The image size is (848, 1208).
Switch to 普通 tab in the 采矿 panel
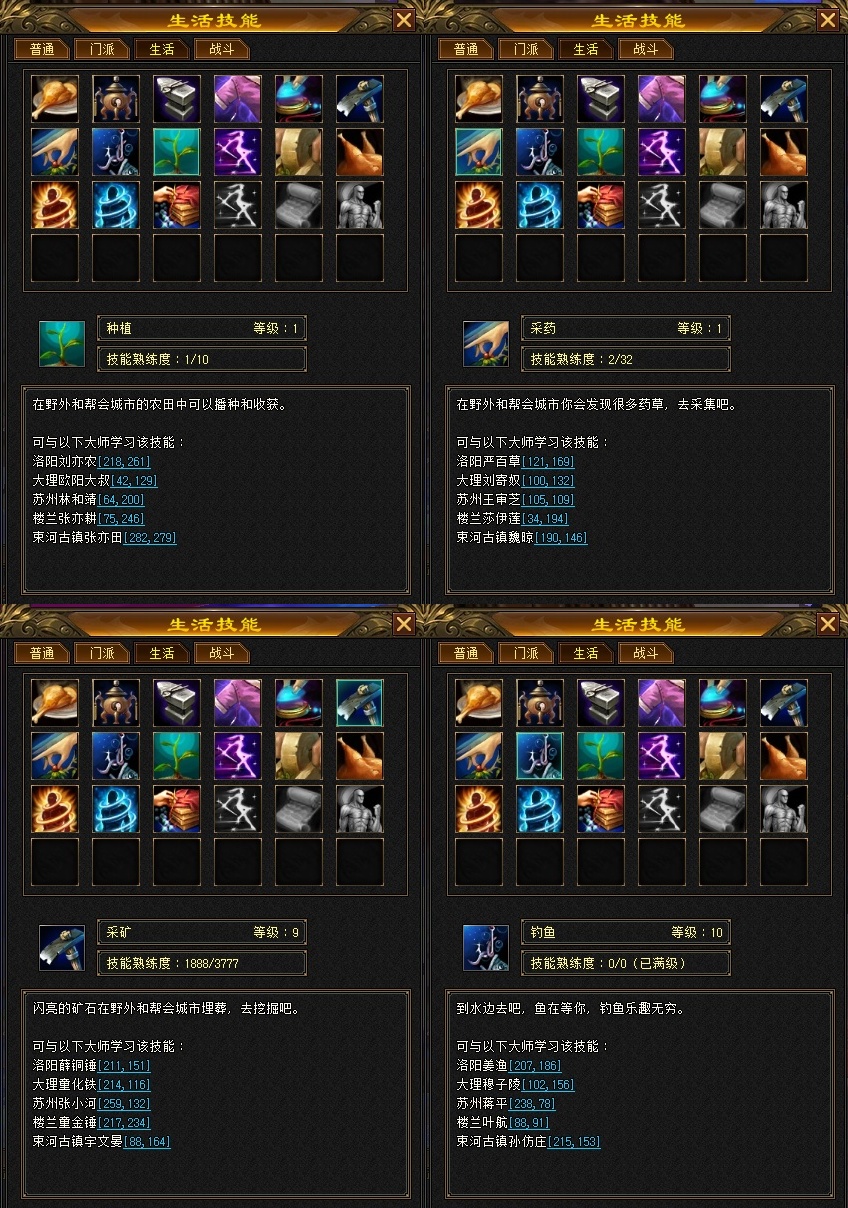(x=41, y=653)
